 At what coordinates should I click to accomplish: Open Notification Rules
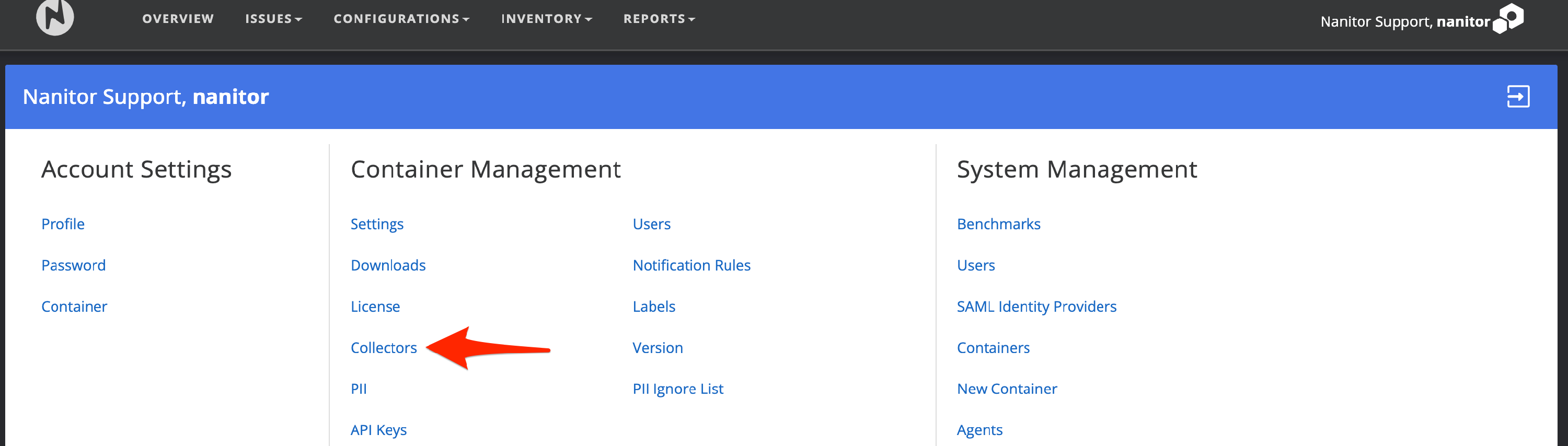coord(691,265)
